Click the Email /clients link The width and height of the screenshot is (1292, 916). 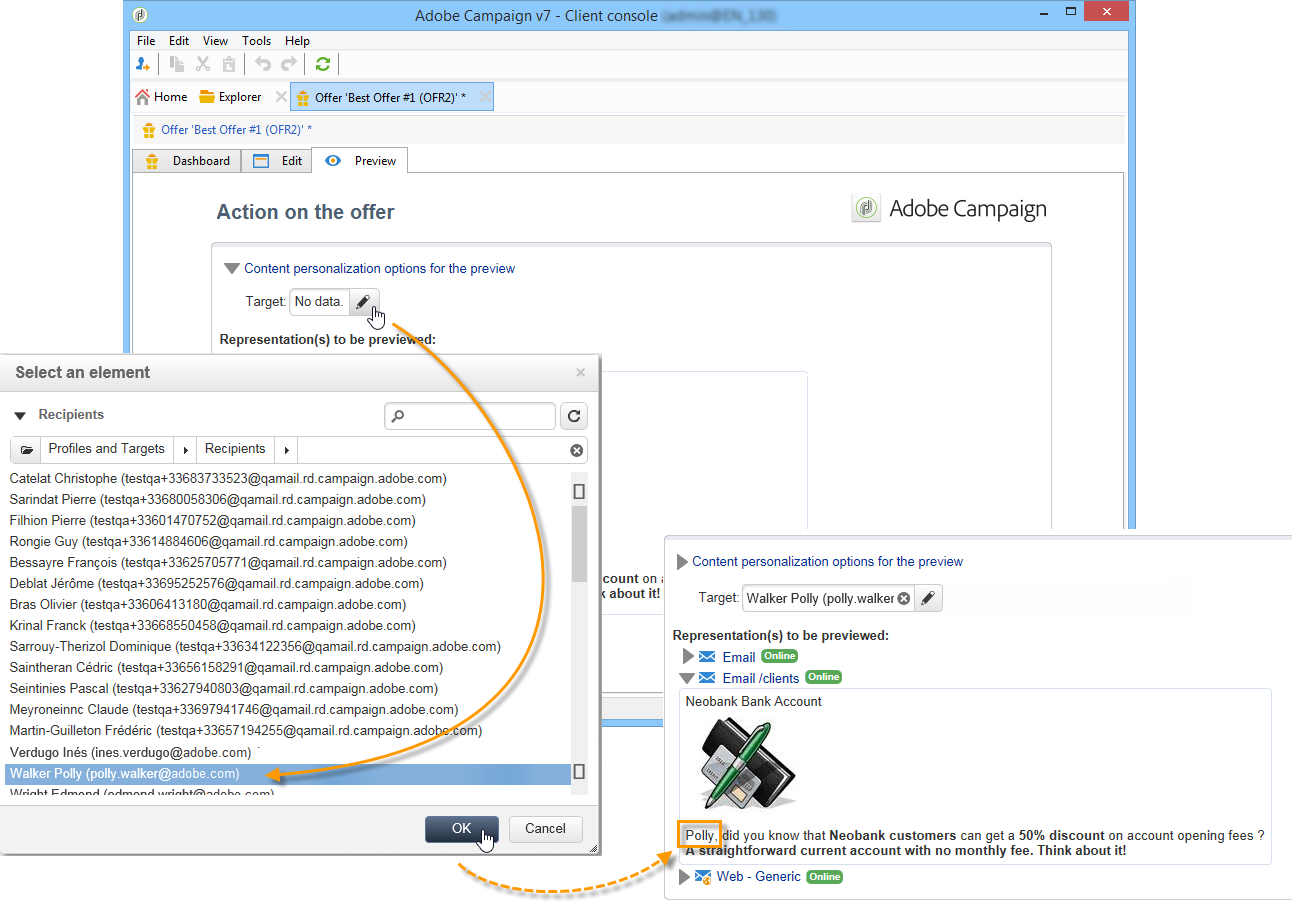coord(761,678)
